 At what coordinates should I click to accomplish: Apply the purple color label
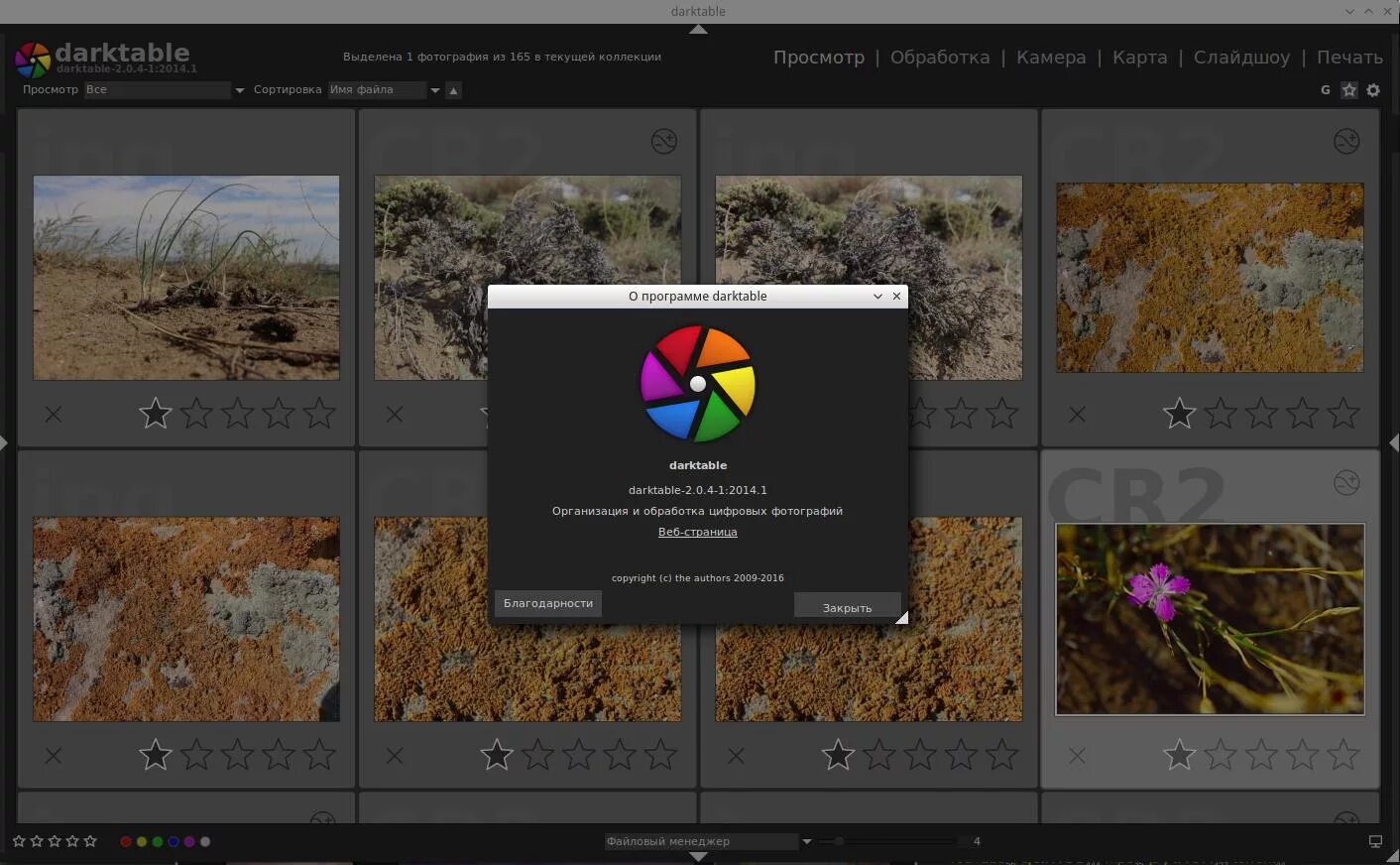tap(189, 841)
